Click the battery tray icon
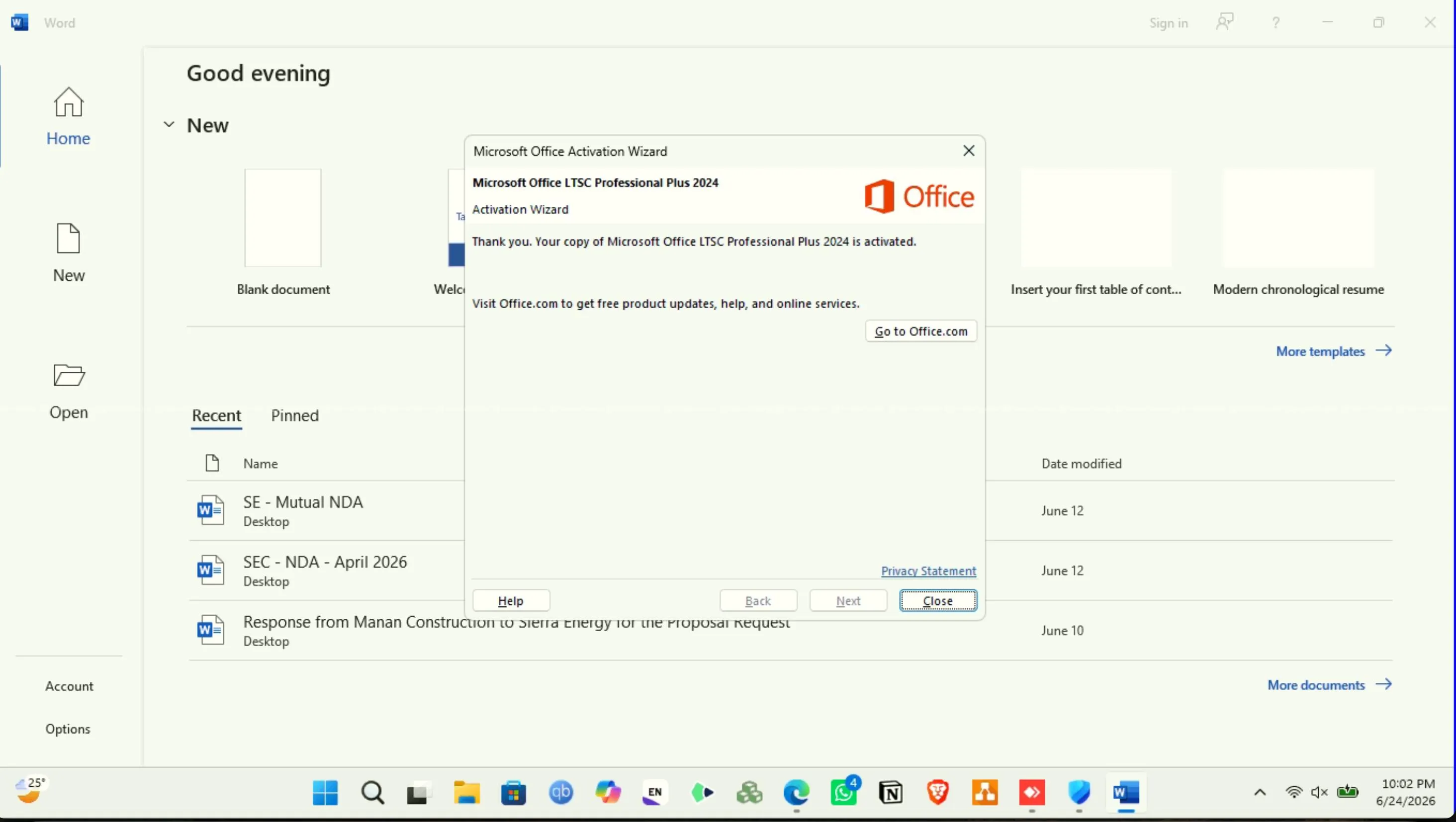 (1348, 792)
